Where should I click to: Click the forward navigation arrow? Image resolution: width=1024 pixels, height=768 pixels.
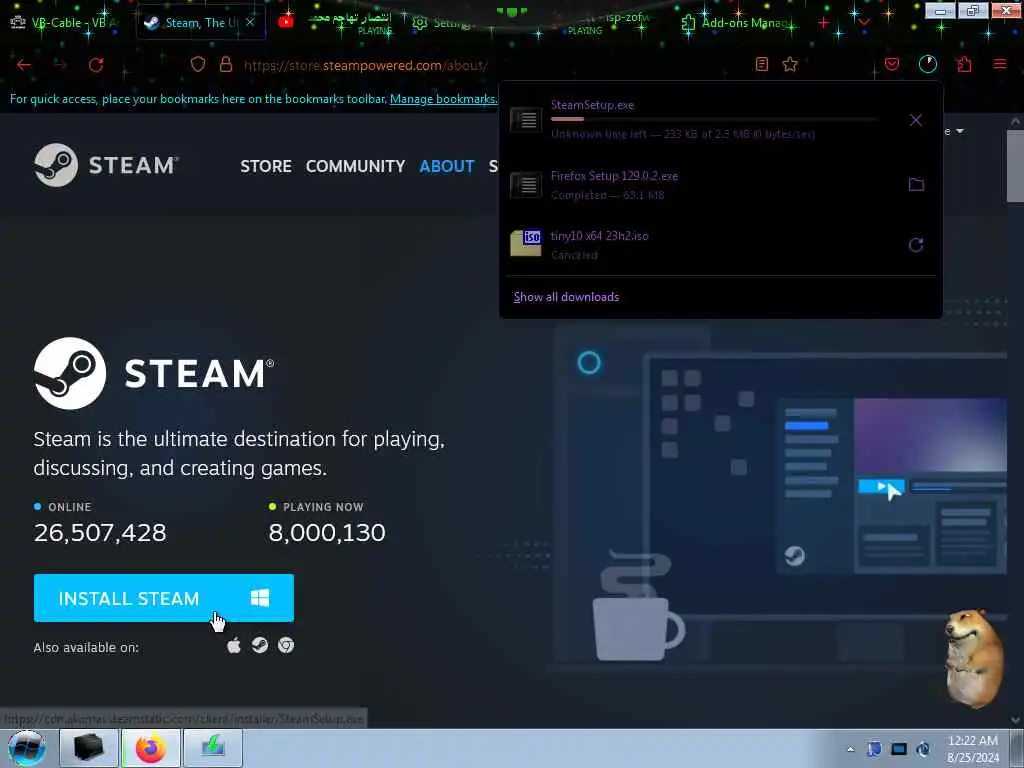pyautogui.click(x=60, y=65)
